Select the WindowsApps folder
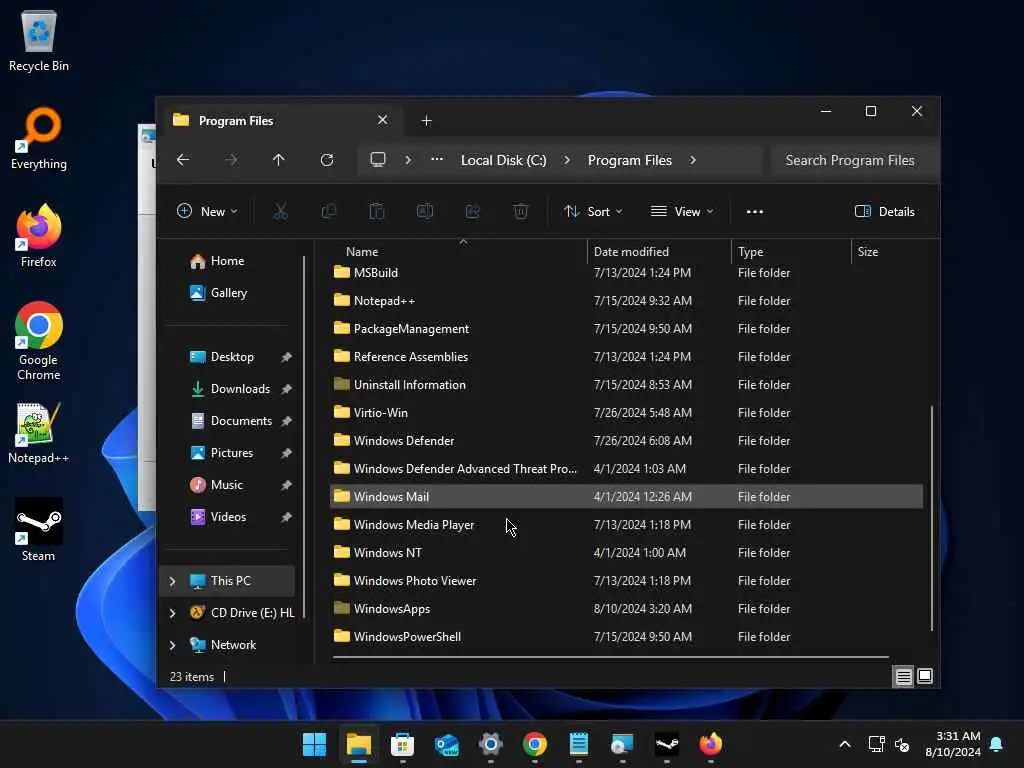Screen dimensions: 1024x768 coord(626,609)
